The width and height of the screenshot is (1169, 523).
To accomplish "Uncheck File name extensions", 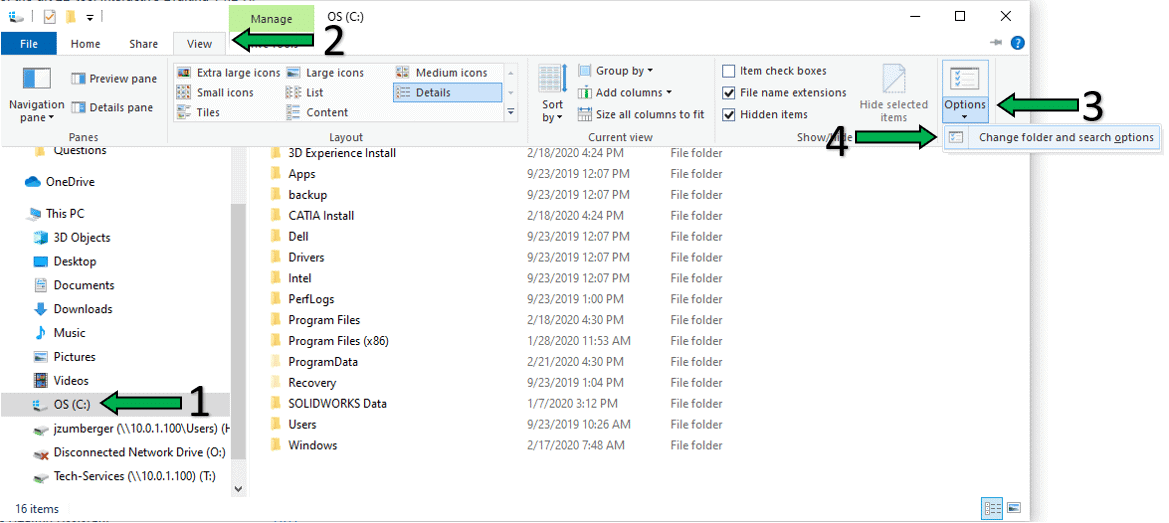I will [x=729, y=93].
